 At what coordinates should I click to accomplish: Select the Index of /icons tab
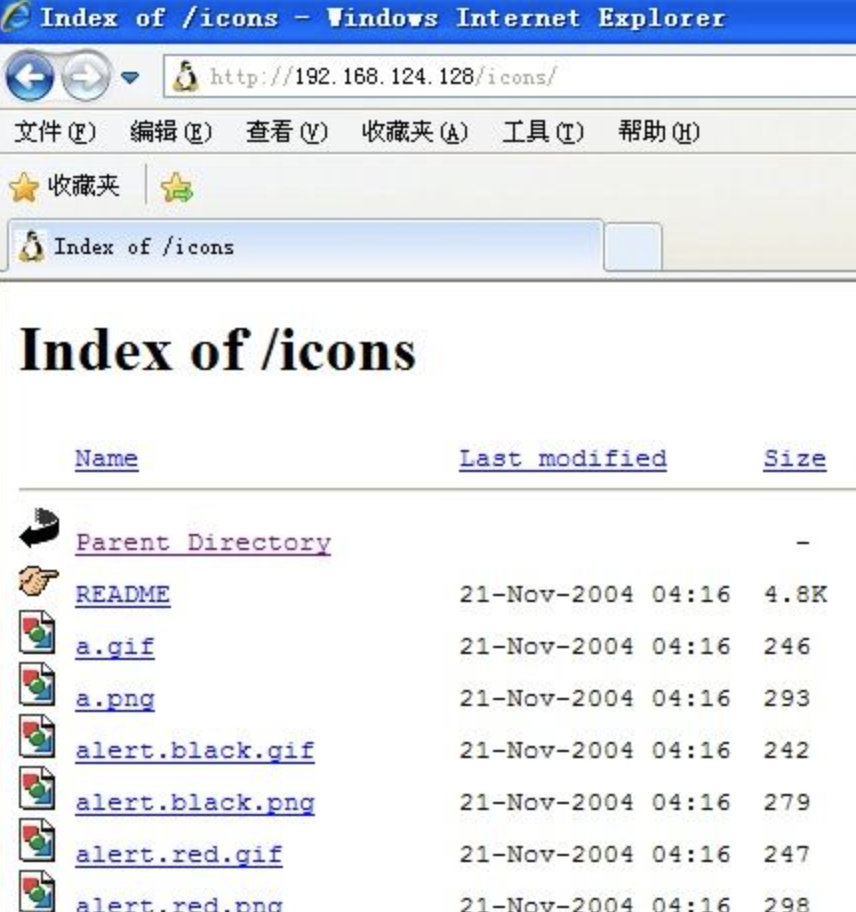[x=306, y=247]
